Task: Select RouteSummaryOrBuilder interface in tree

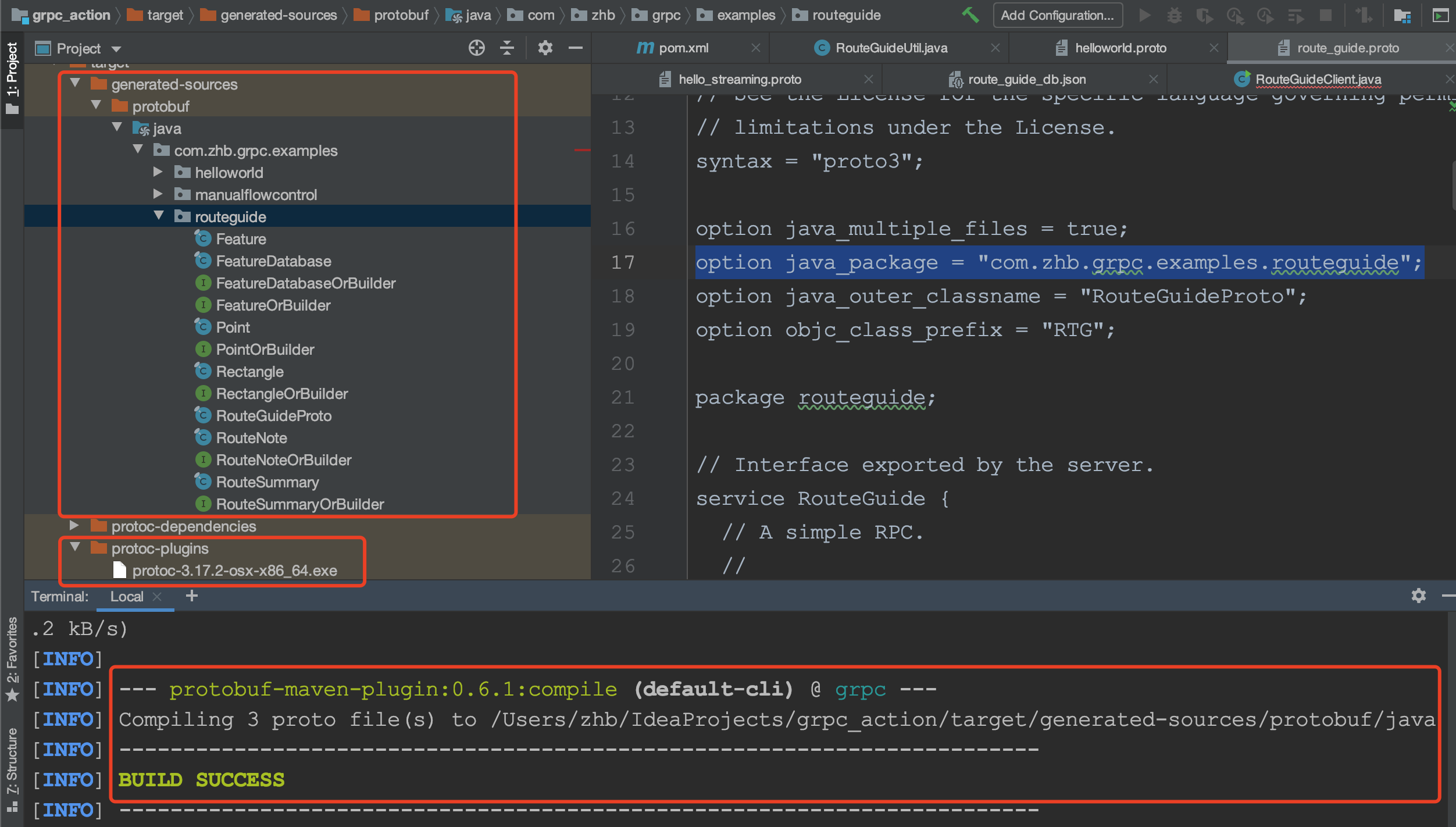Action: pos(300,504)
